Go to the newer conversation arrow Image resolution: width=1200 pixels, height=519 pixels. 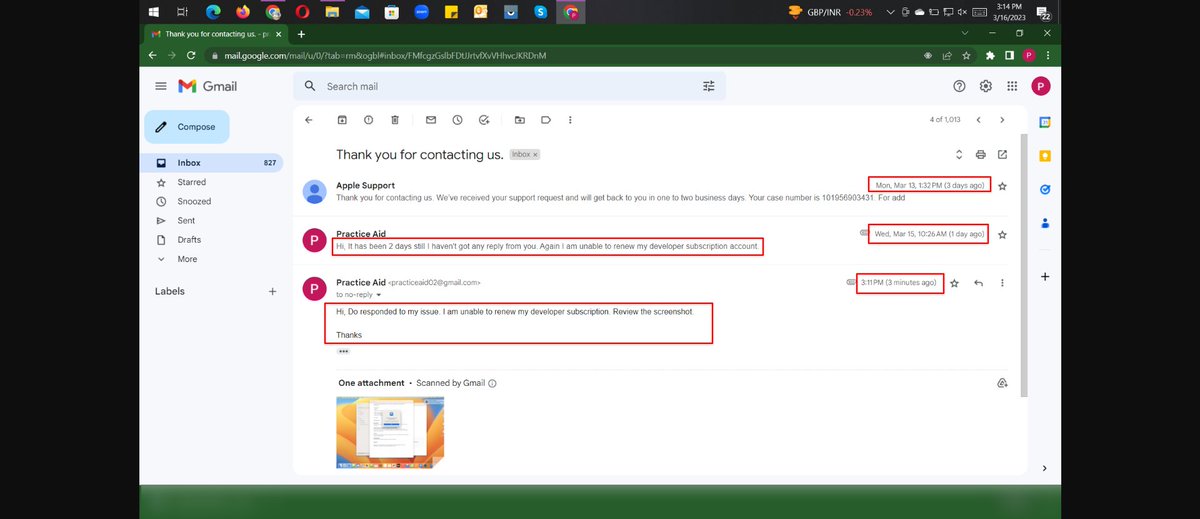(979, 120)
